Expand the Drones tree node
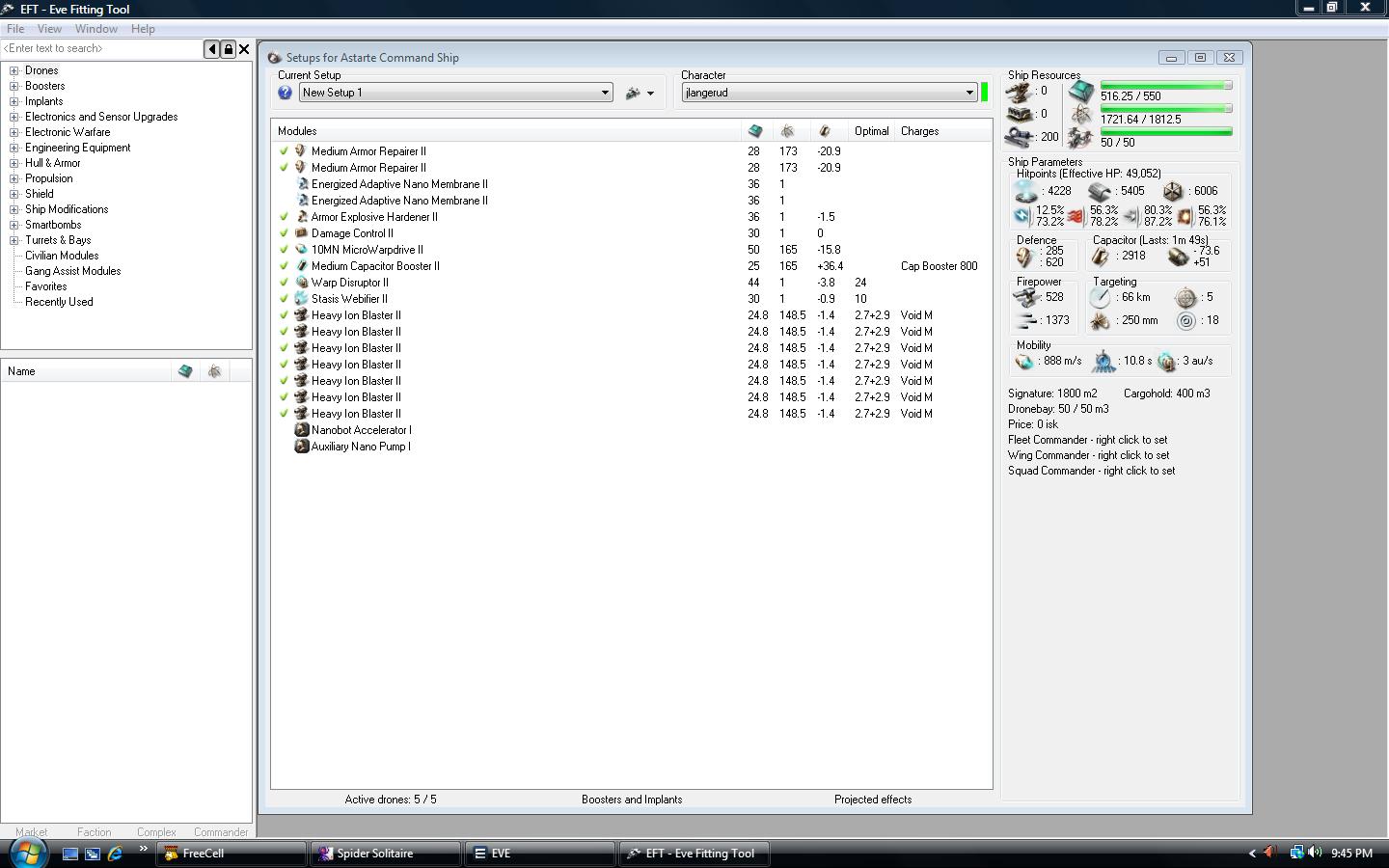The image size is (1389, 868). tap(14, 70)
